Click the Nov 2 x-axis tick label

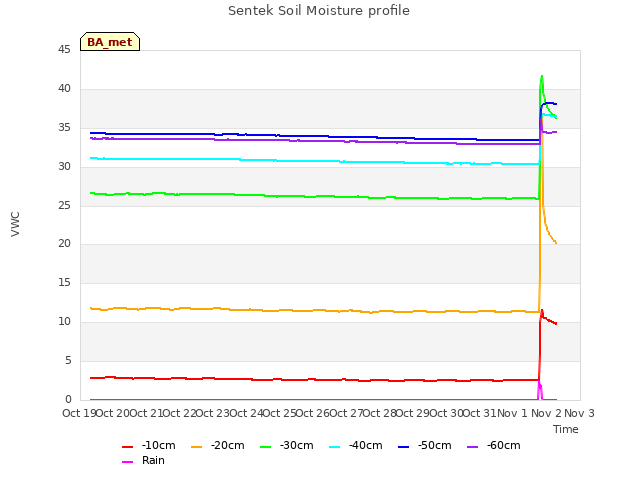click(546, 413)
